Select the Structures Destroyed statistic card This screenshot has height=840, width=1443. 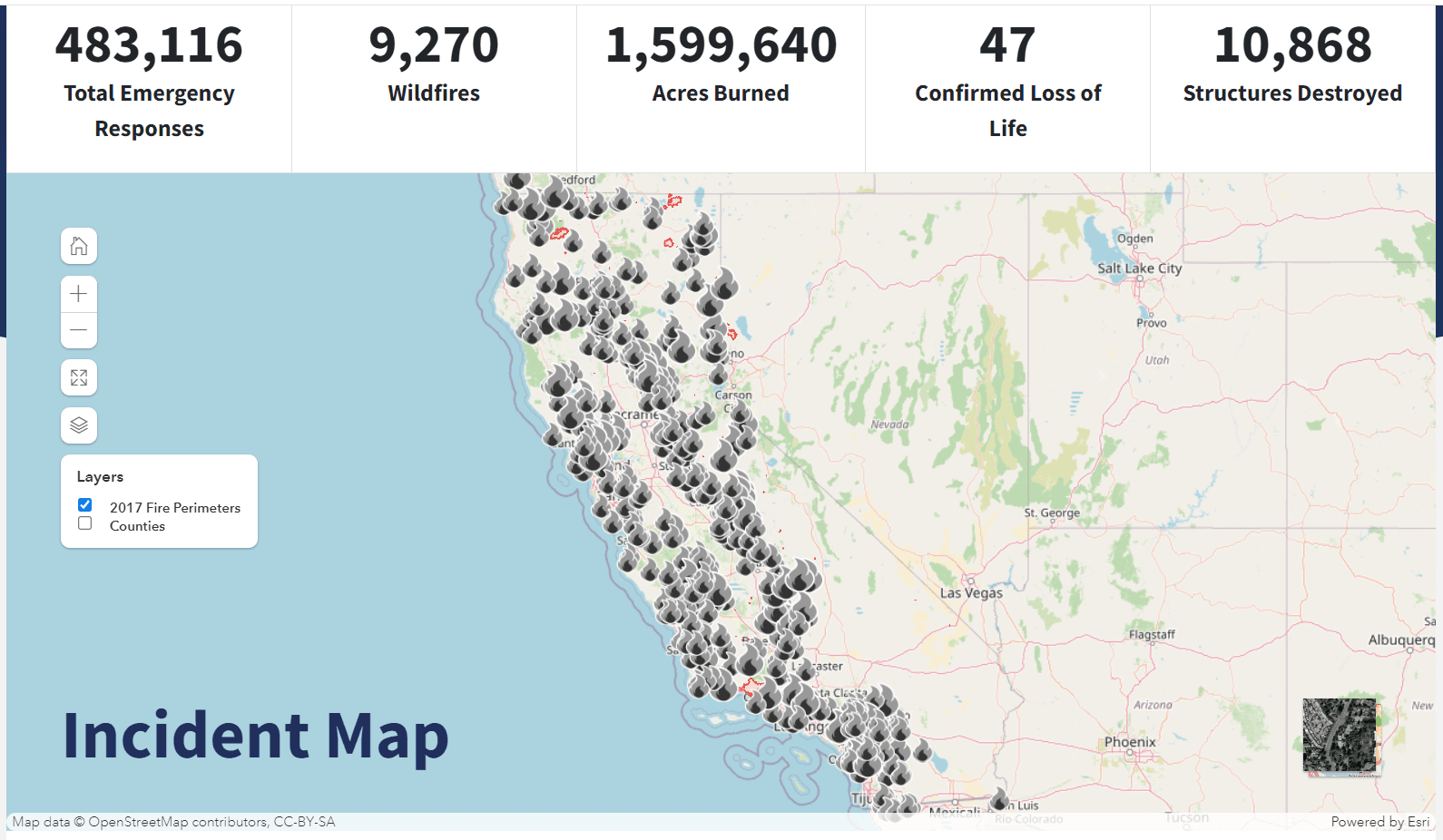click(x=1292, y=63)
